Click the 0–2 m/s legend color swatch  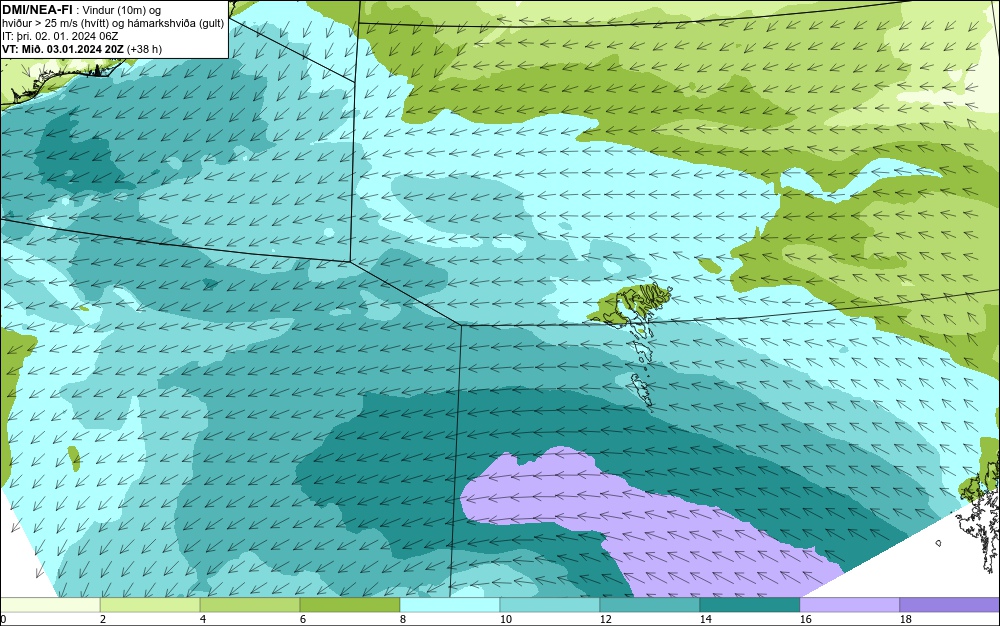click(50, 605)
